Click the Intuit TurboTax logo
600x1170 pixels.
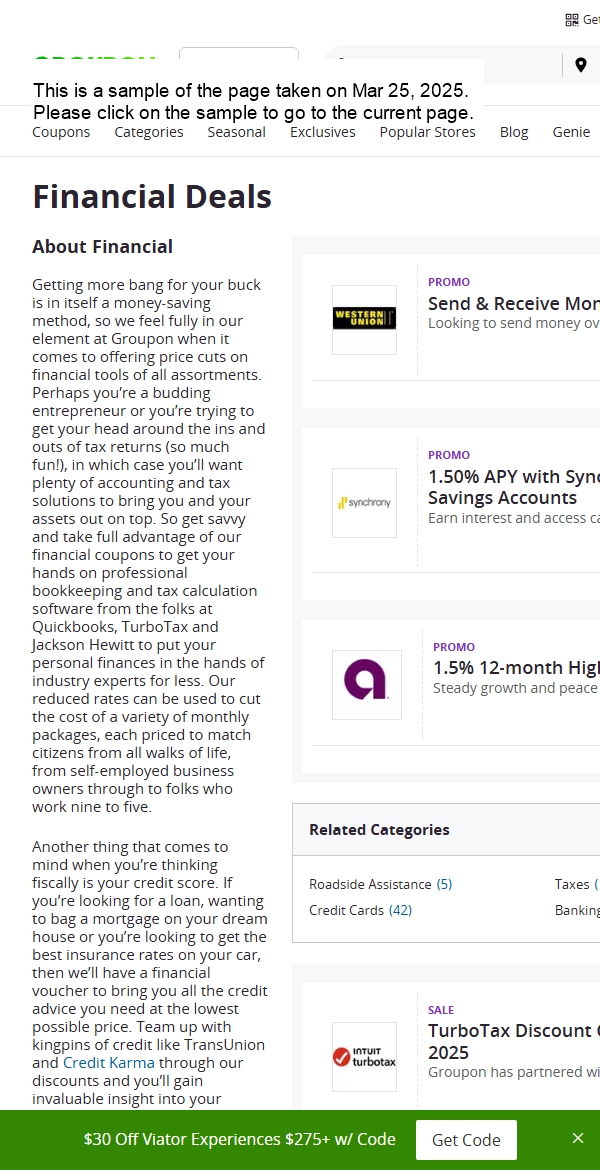click(364, 1057)
